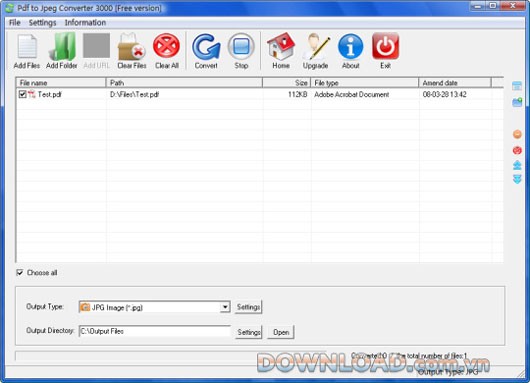Click the Add Files toolbar icon
The image size is (530, 383).
[x=27, y=46]
